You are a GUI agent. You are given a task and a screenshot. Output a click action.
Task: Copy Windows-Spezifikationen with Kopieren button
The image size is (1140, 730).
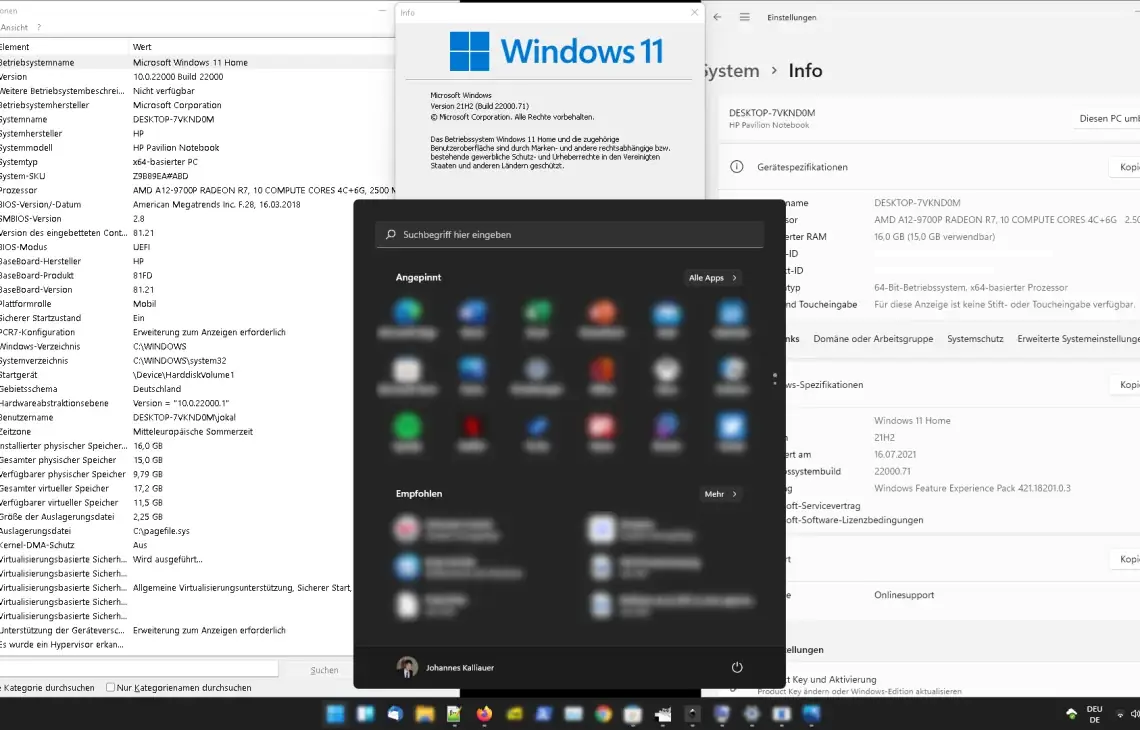click(x=1125, y=385)
